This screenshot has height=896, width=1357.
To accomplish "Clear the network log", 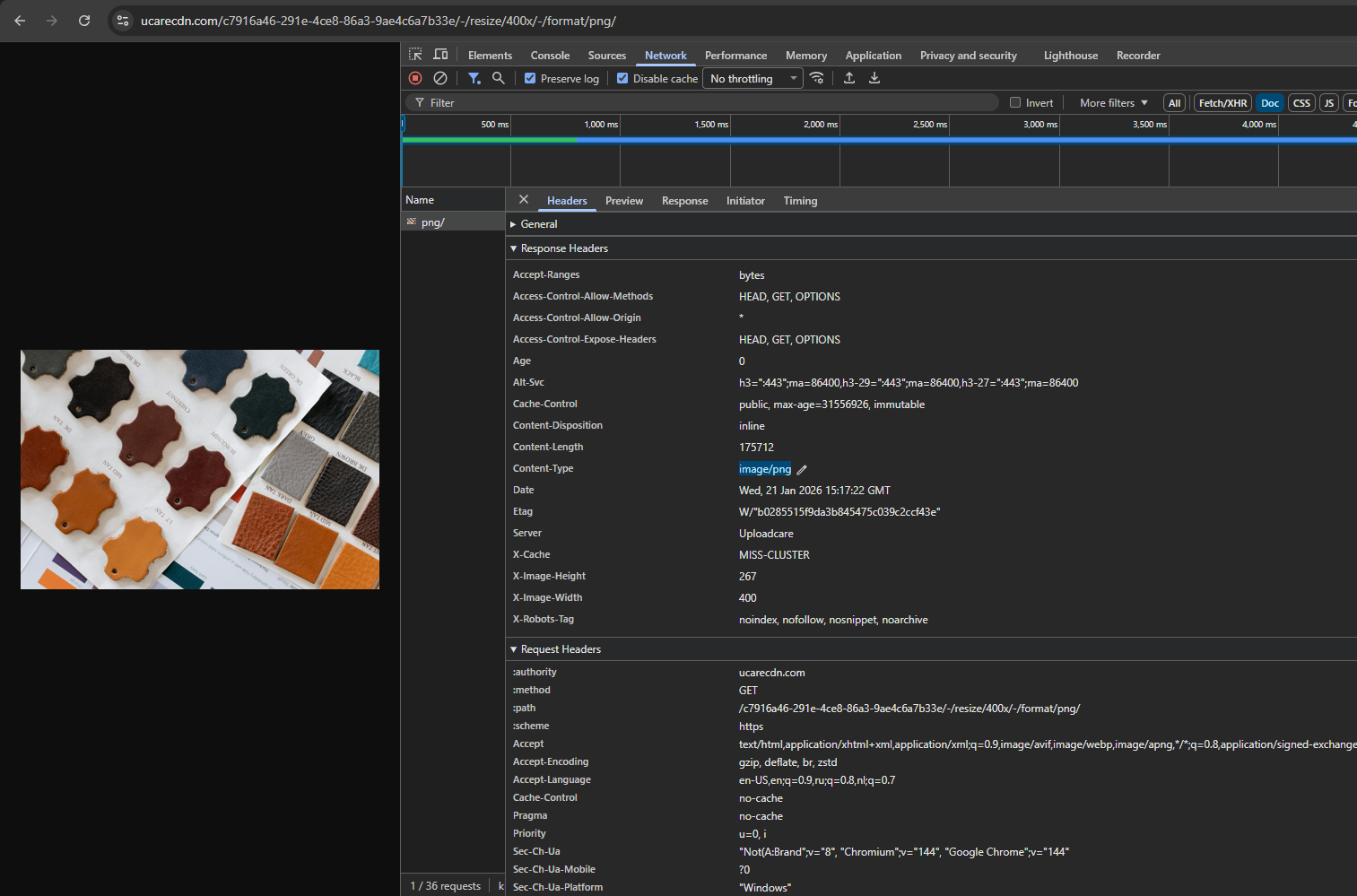I will pos(439,78).
